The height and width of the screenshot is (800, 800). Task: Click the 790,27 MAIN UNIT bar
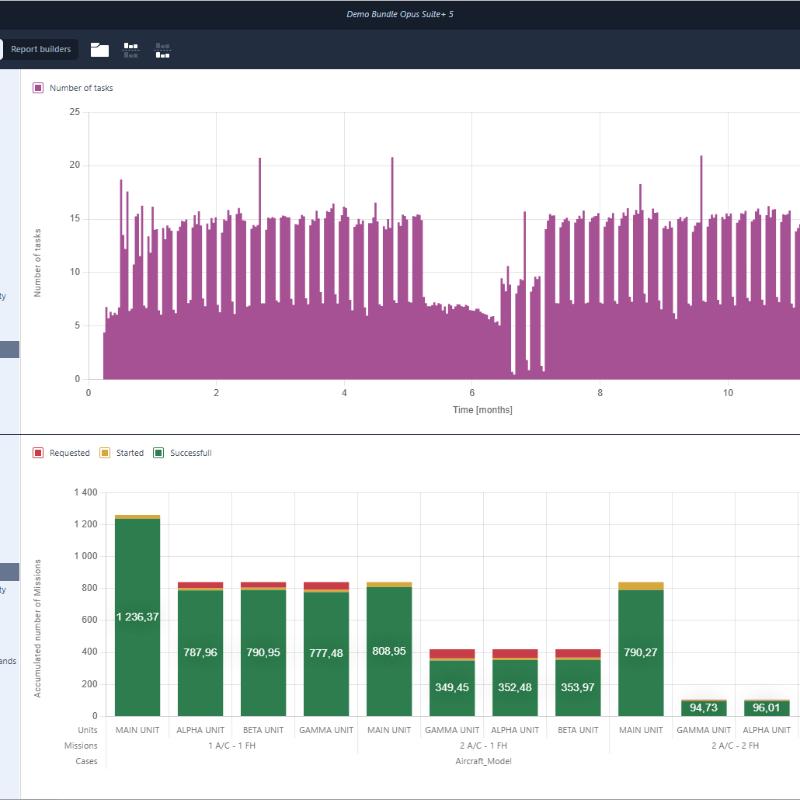641,653
